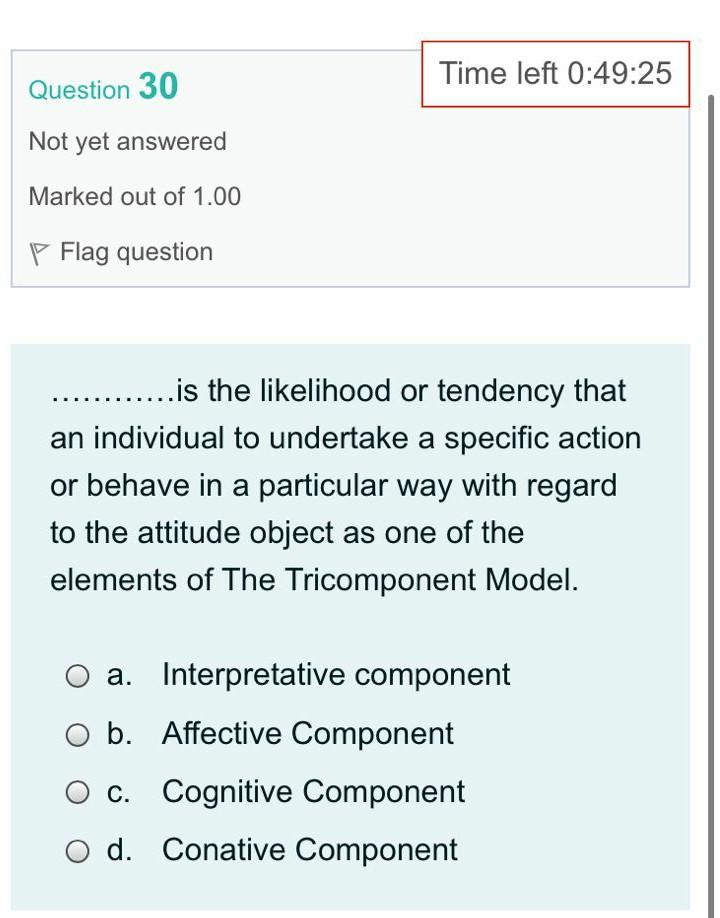Click the Not yet answered status text

(128, 142)
